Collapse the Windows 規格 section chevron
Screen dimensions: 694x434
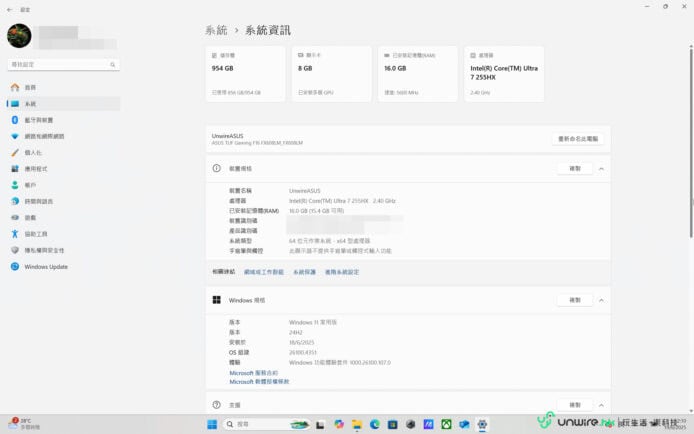pos(601,300)
